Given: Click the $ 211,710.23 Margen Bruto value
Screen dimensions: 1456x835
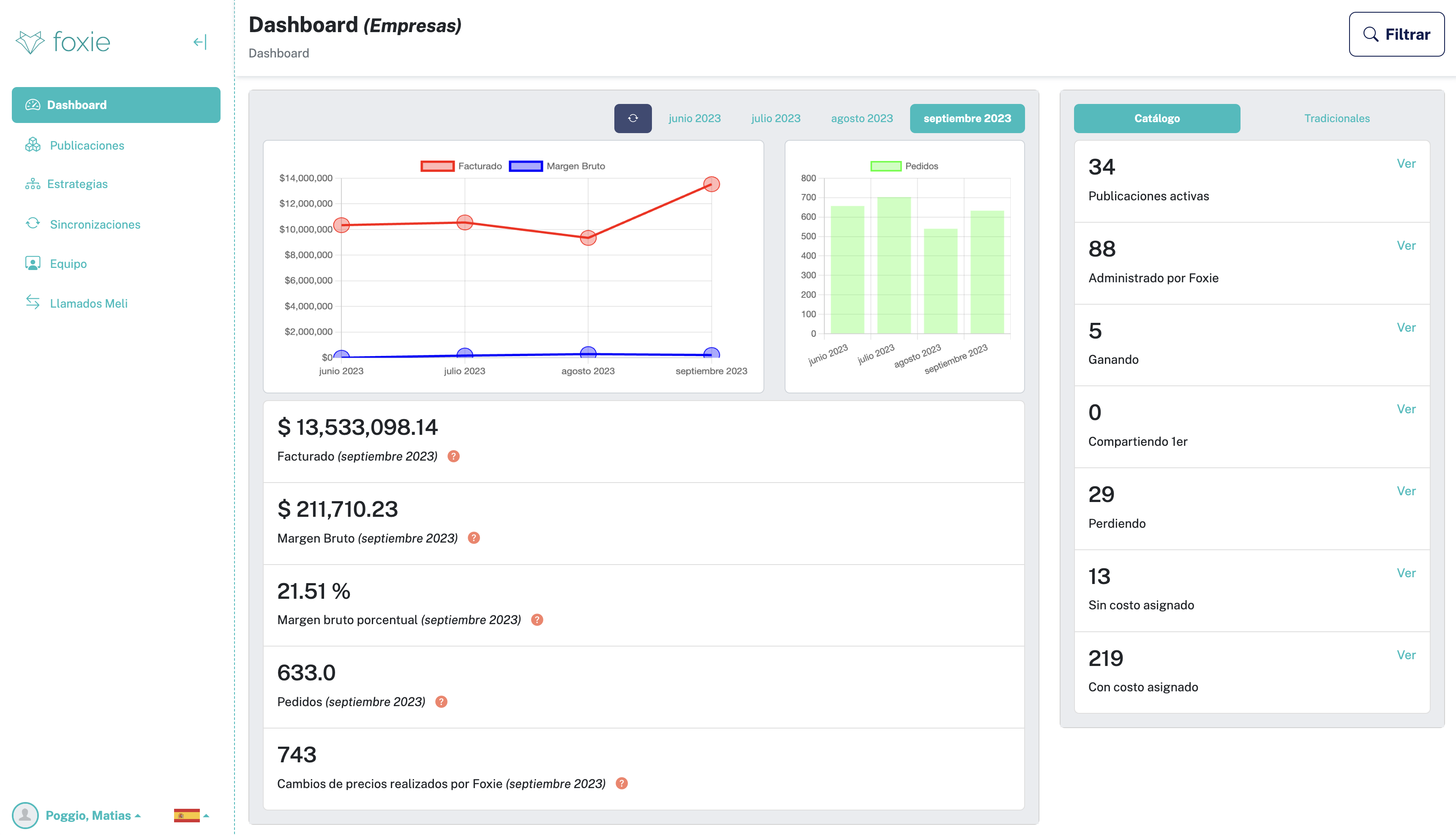Looking at the screenshot, I should pyautogui.click(x=337, y=509).
